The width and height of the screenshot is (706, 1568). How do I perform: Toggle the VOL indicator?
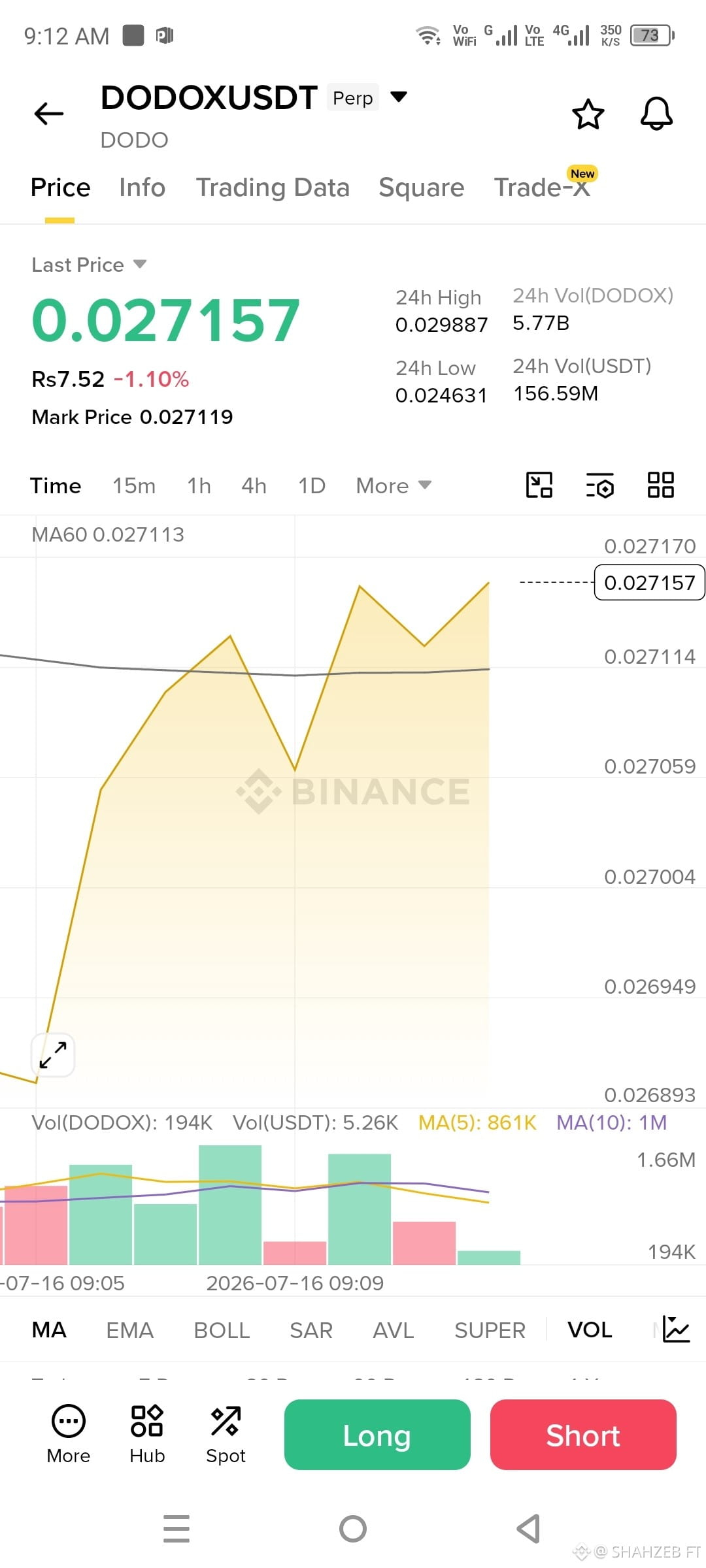pyautogui.click(x=590, y=1330)
